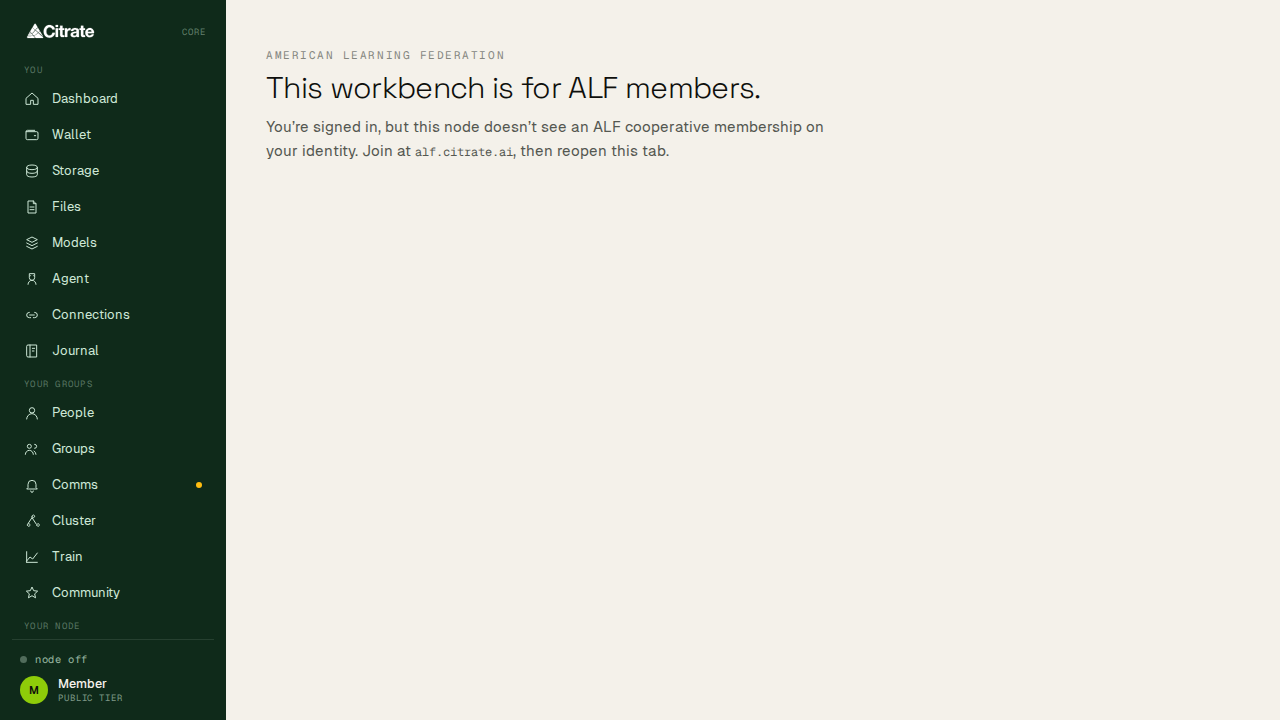Viewport: 1280px width, 720px height.
Task: Open Storage in the sidebar
Action: click(113, 171)
